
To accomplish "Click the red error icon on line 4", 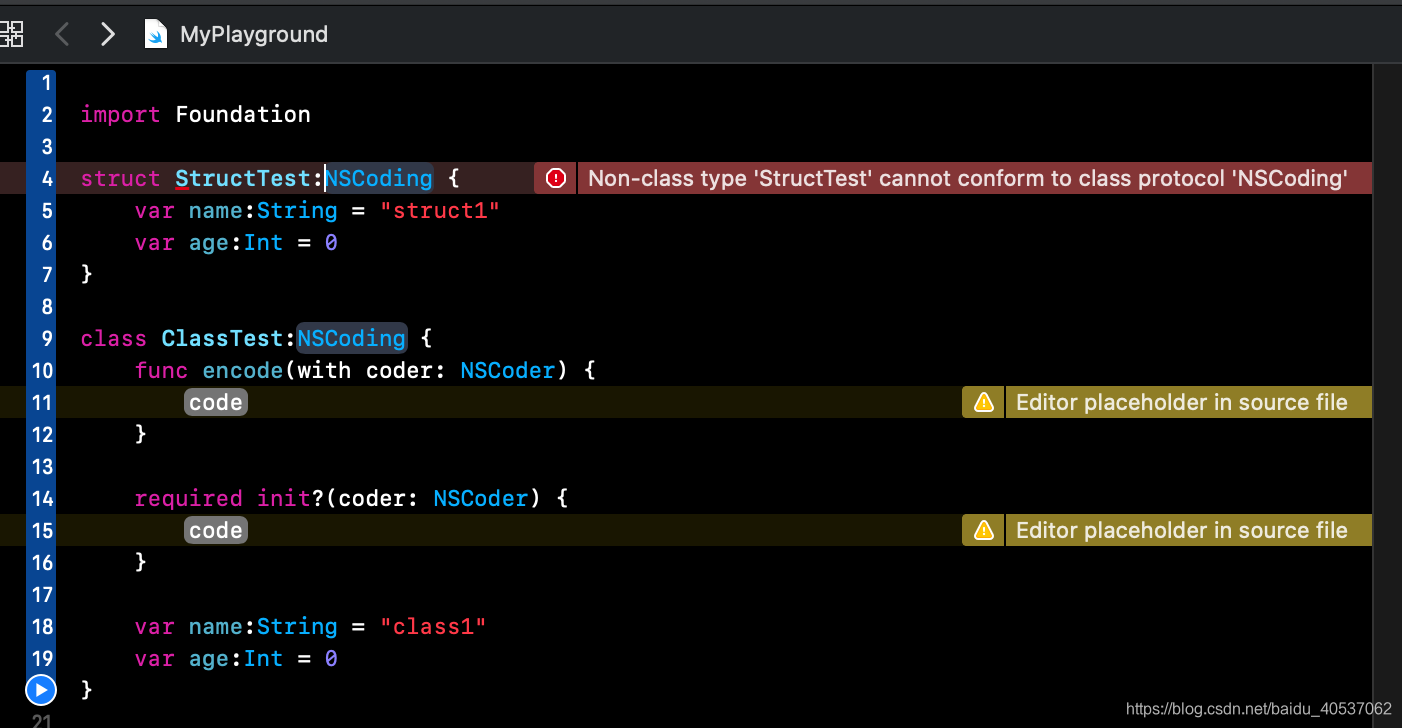I will [556, 178].
